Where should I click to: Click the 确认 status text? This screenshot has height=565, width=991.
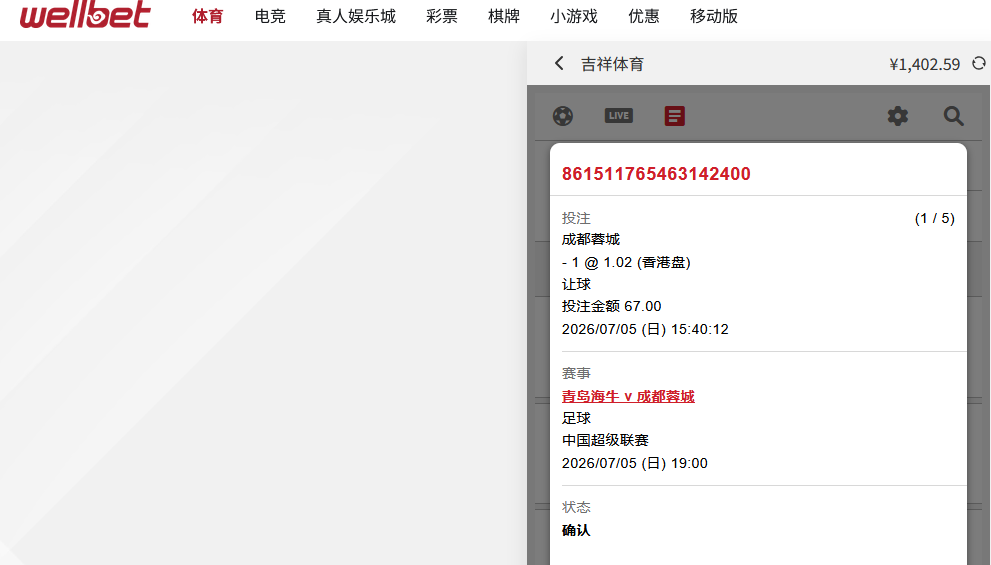pos(576,530)
